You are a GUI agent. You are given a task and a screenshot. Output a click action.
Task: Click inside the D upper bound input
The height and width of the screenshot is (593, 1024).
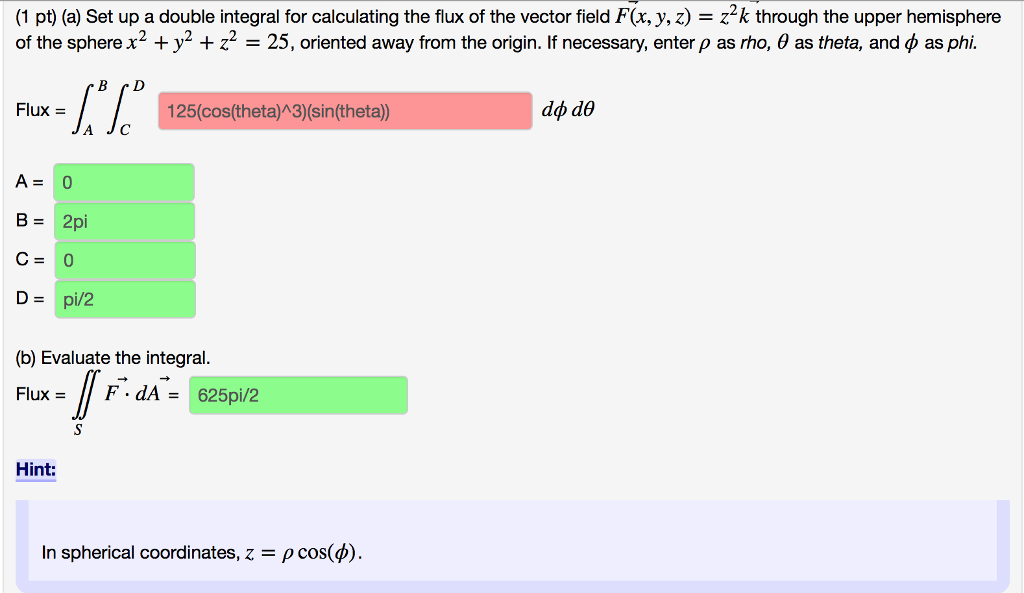pyautogui.click(x=124, y=299)
